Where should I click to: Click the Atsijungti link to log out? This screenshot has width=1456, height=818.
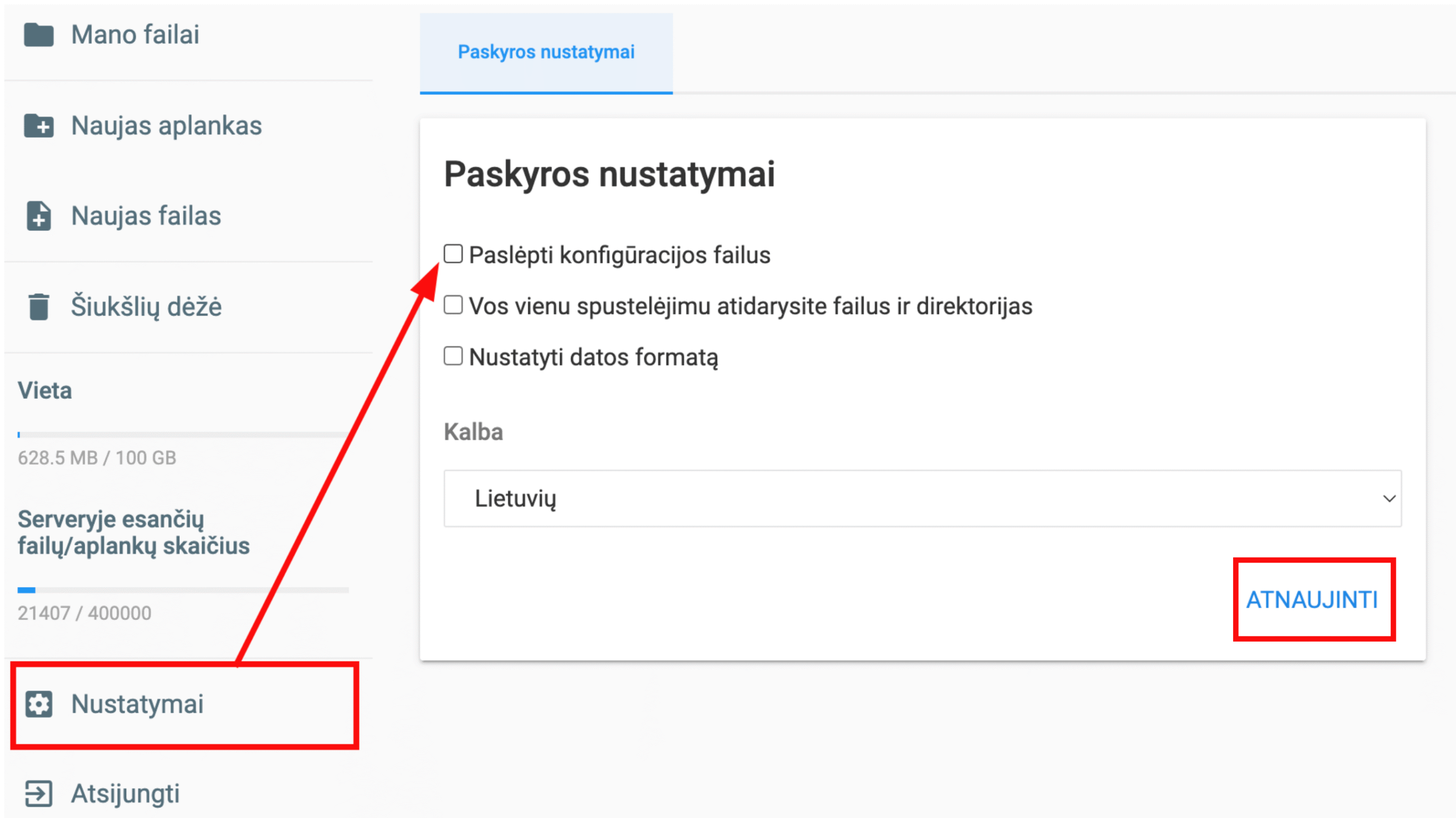(x=125, y=794)
